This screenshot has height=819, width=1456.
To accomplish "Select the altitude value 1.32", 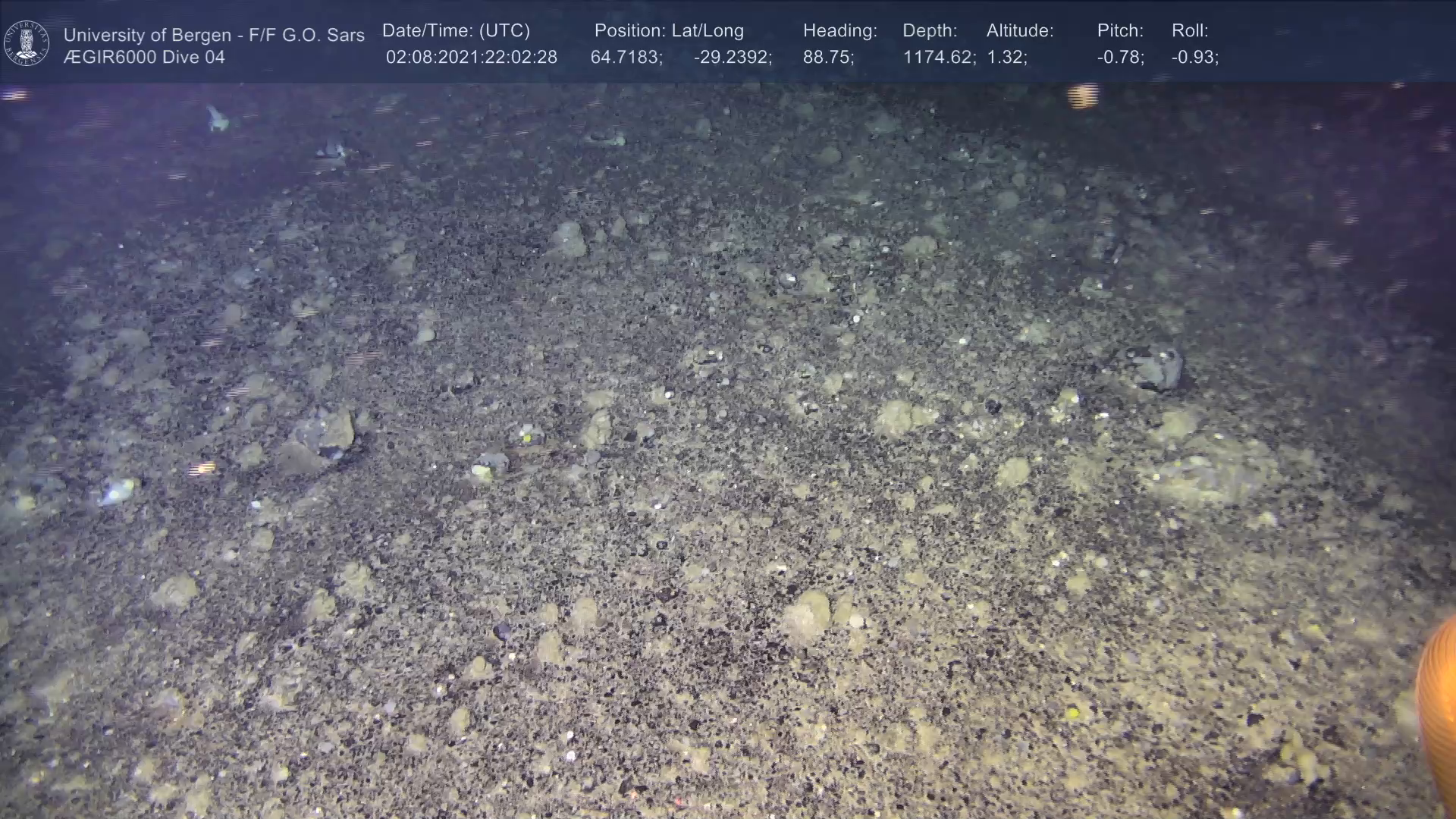I will click(1006, 58).
